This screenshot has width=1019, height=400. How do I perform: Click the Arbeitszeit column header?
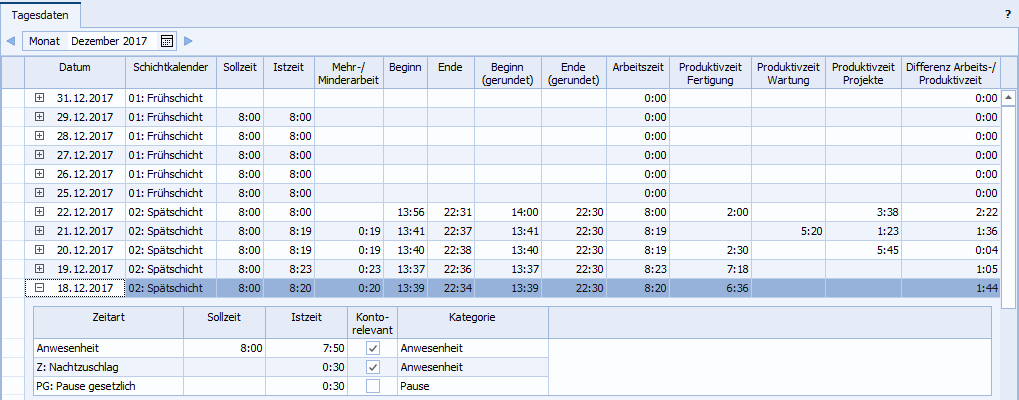637,68
